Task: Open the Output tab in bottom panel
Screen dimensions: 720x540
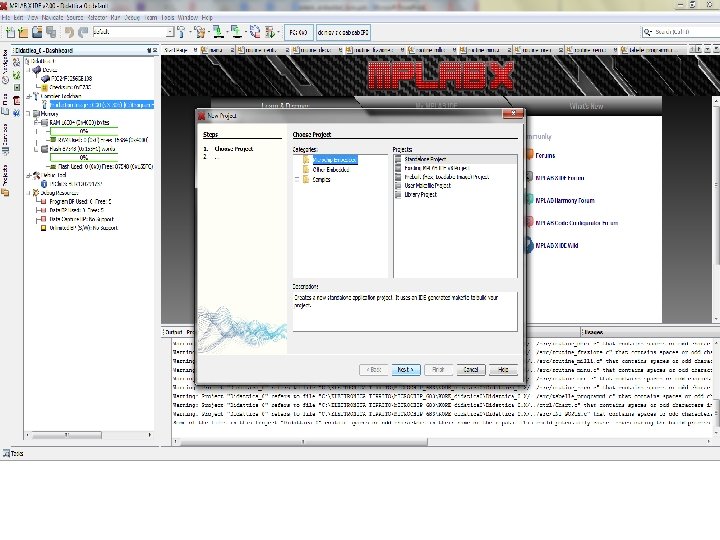Action: pyautogui.click(x=174, y=332)
